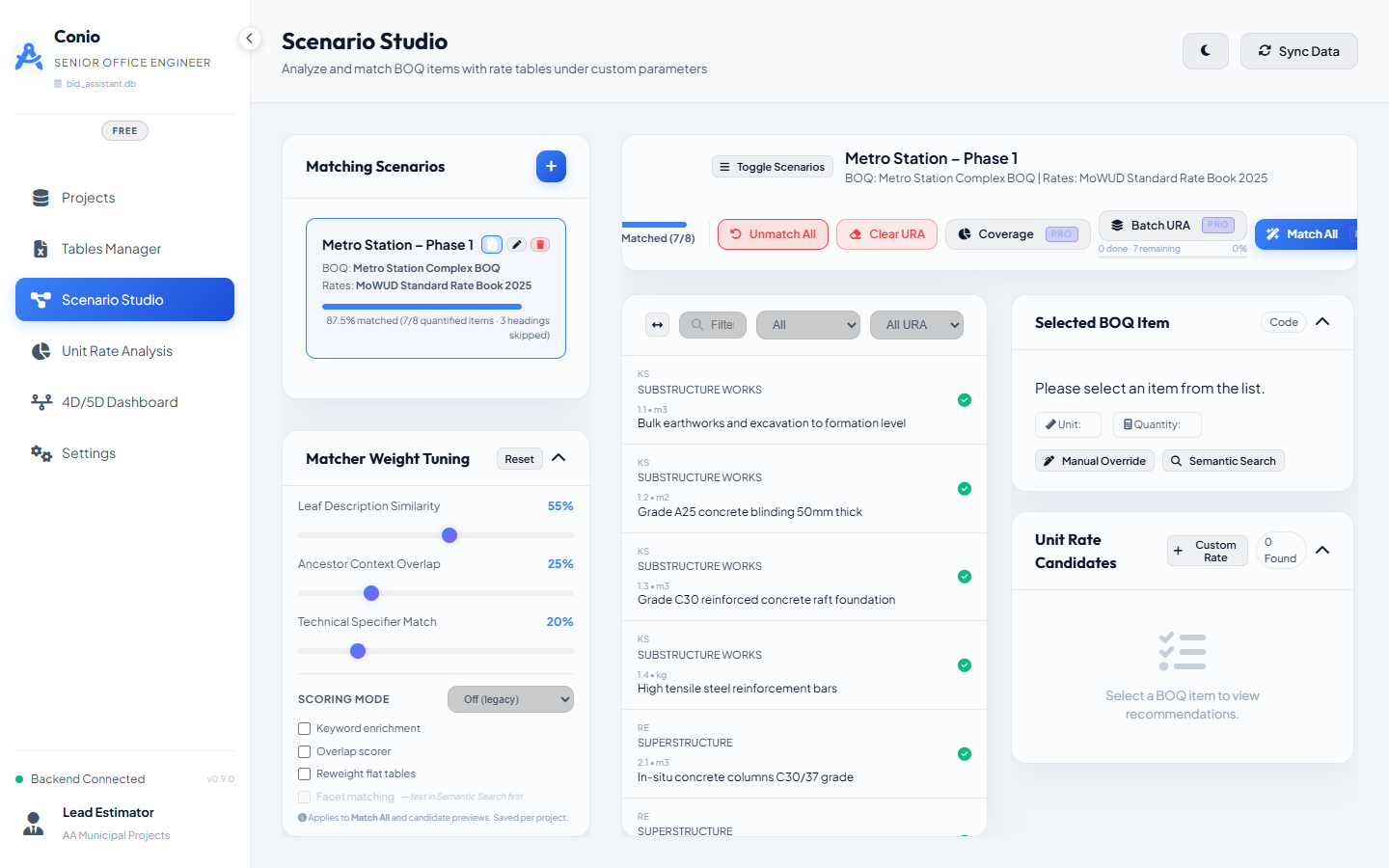Open the All URA dropdown

click(x=917, y=325)
